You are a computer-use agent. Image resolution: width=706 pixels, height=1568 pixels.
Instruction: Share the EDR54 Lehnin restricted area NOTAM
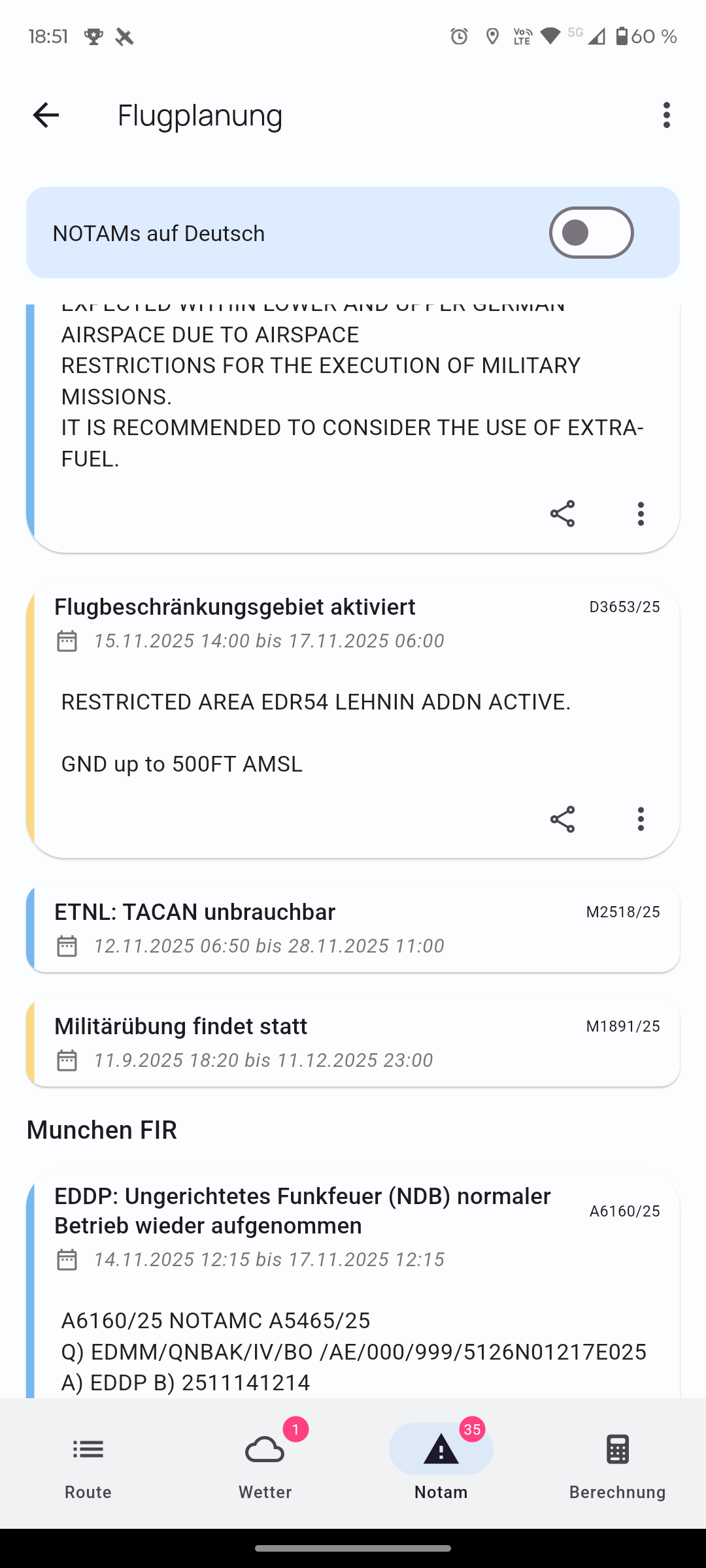click(x=562, y=819)
